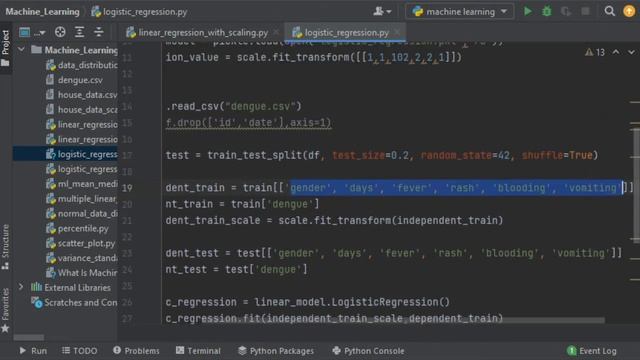Toggle the Project tool window side tab

5,48
